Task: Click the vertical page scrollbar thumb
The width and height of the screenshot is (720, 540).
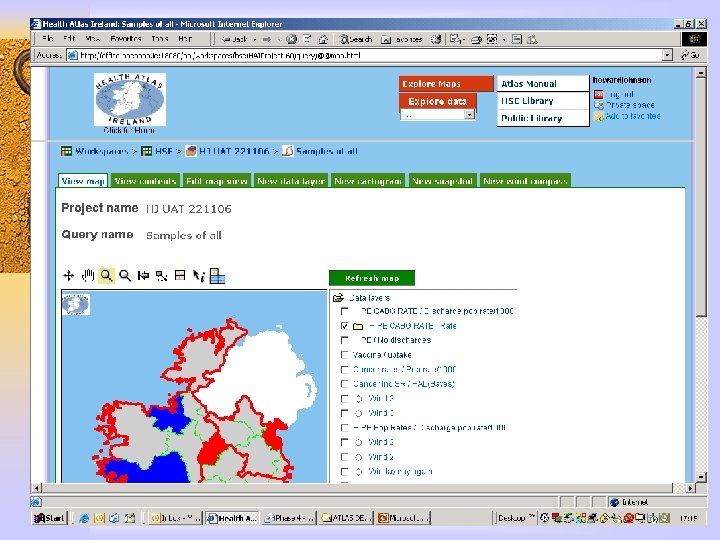Action: pyautogui.click(x=700, y=197)
